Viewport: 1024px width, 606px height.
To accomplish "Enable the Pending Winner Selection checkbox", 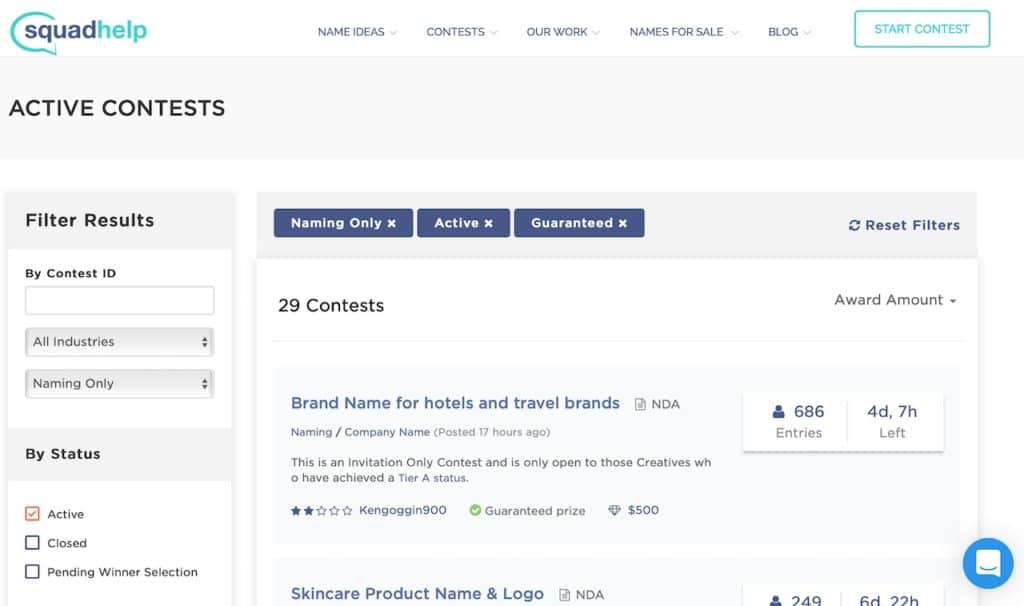I will 32,571.
